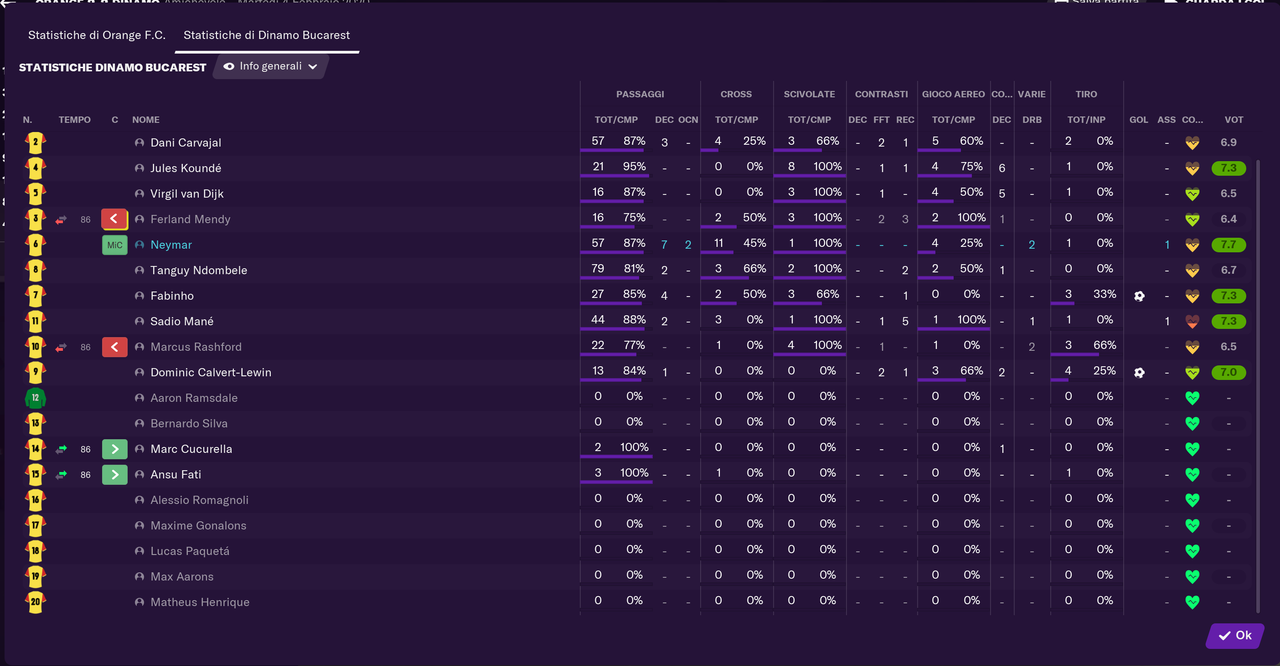1280x666 pixels.
Task: Click Ferland Mendy's 6.4 rating value
Action: (1228, 219)
